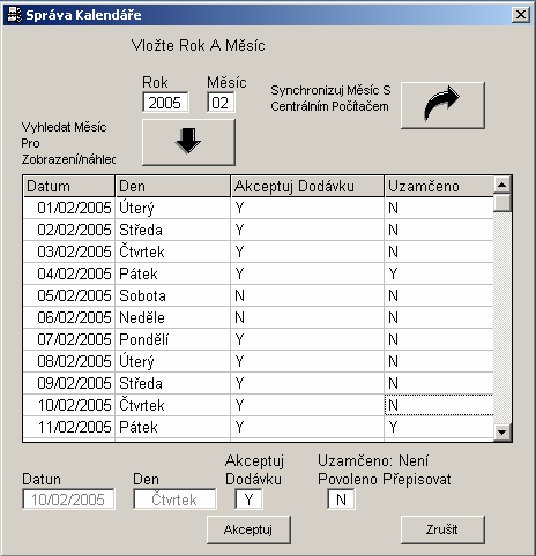Select the Datum column header
The height and width of the screenshot is (556, 536).
[69, 186]
